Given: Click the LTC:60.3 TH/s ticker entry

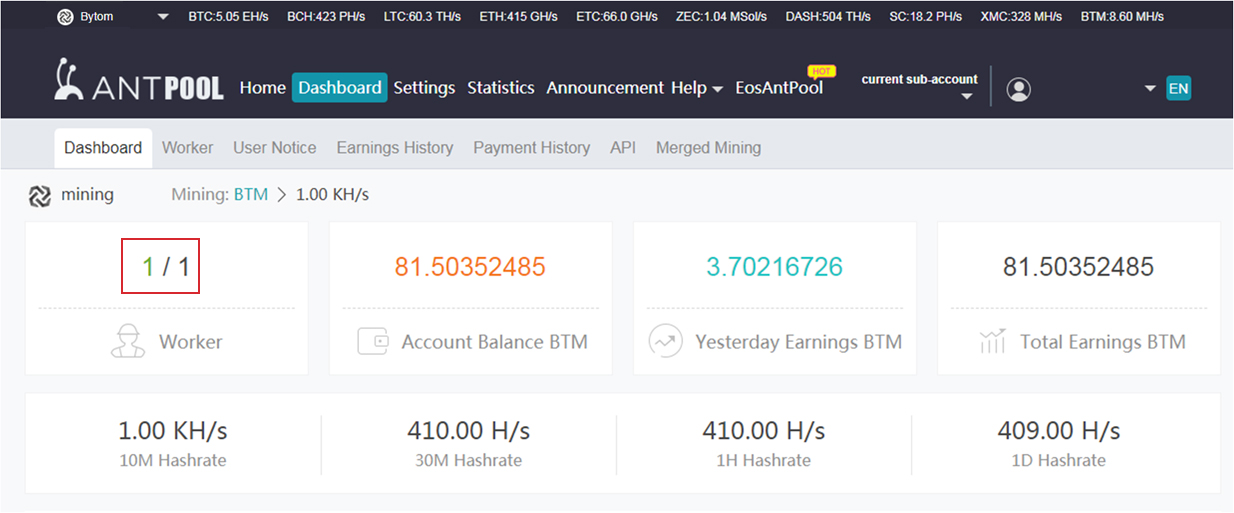Looking at the screenshot, I should pos(422,17).
